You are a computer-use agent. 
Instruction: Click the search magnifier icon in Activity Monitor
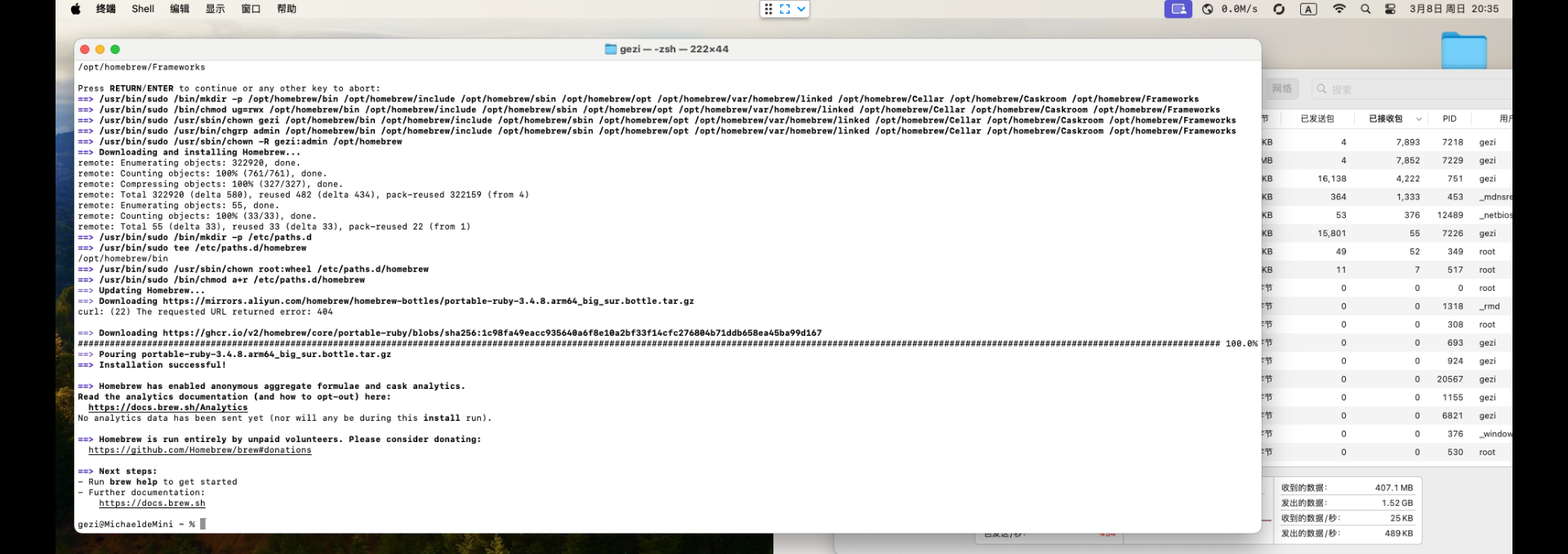tap(1322, 89)
